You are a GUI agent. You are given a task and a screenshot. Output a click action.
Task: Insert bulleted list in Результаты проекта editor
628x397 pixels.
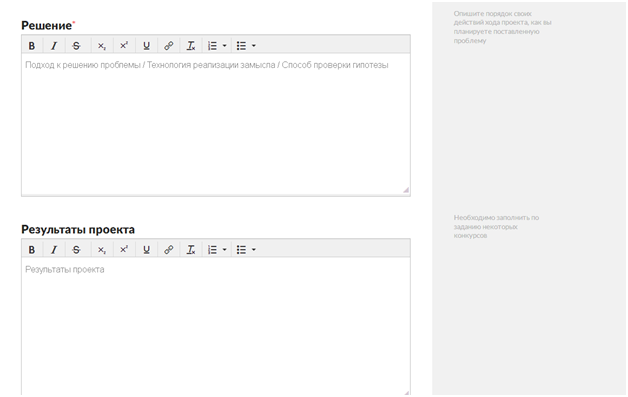tap(241, 250)
